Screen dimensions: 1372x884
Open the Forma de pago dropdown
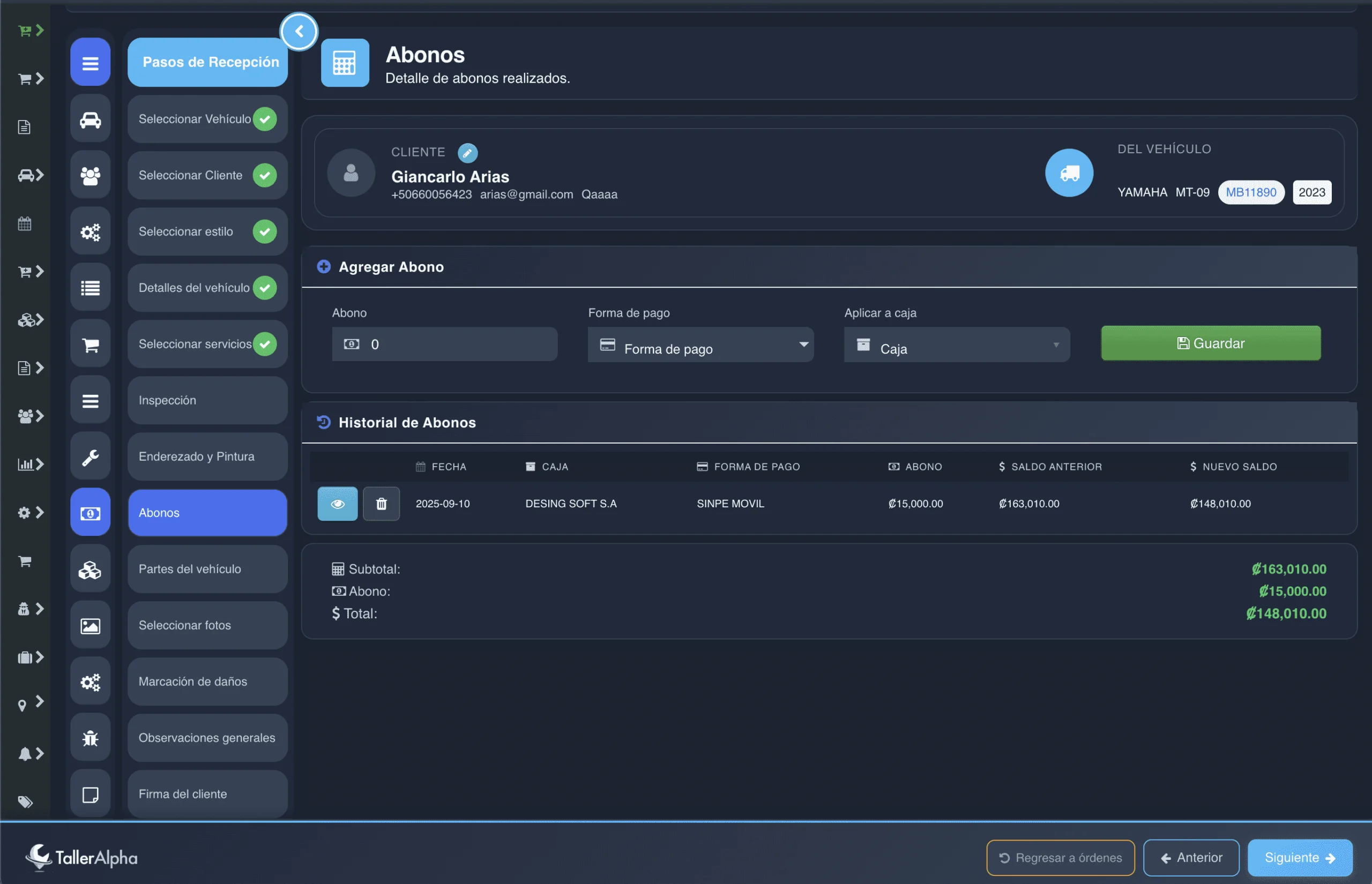point(700,345)
